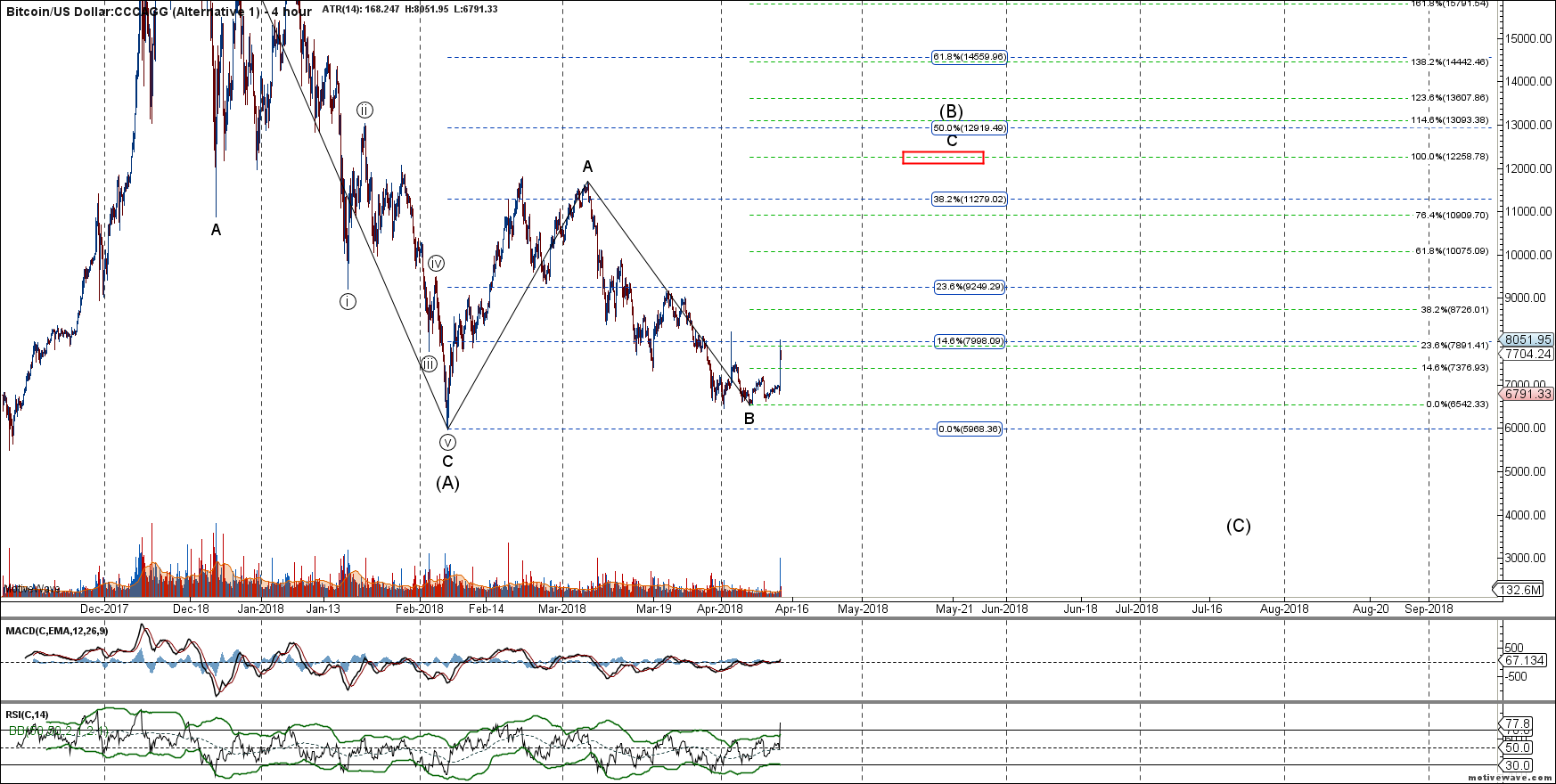Click the 76.4%(10909.70) extension label
The image size is (1556, 784).
tap(1453, 216)
